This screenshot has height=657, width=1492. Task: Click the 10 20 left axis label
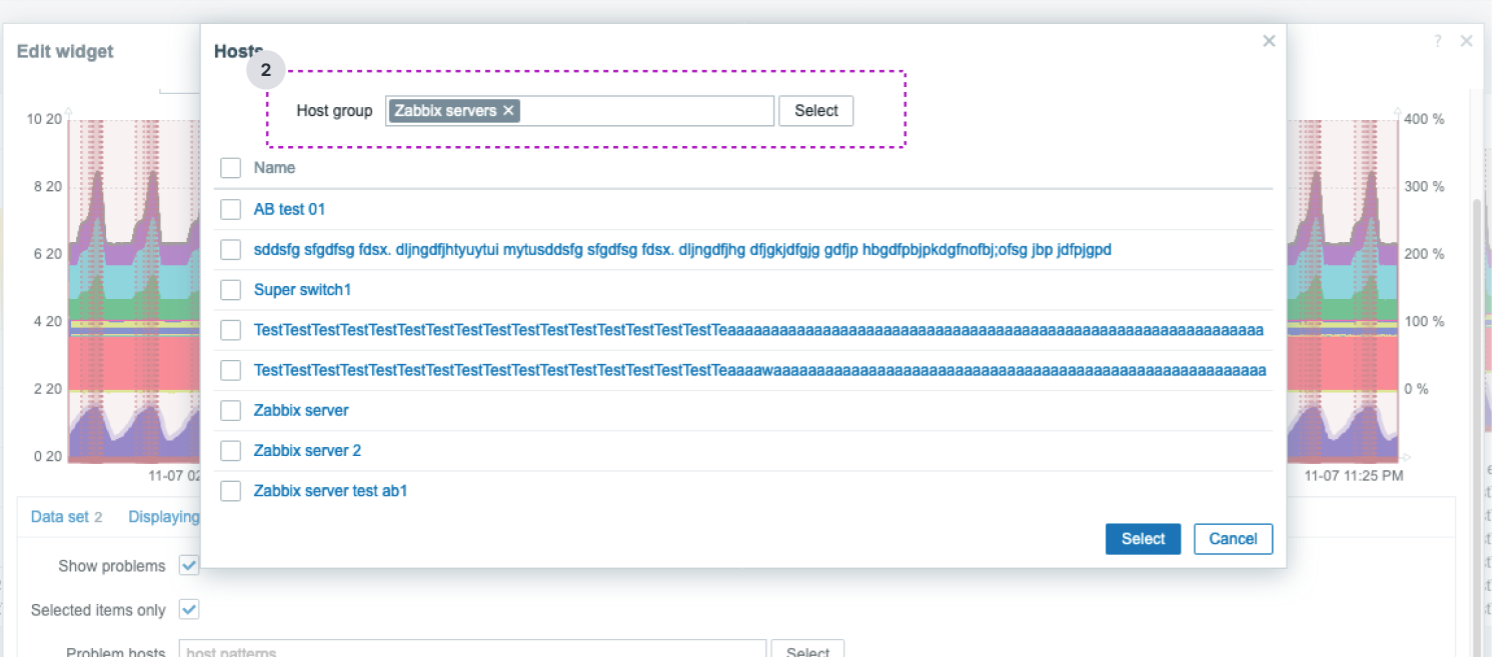point(44,119)
